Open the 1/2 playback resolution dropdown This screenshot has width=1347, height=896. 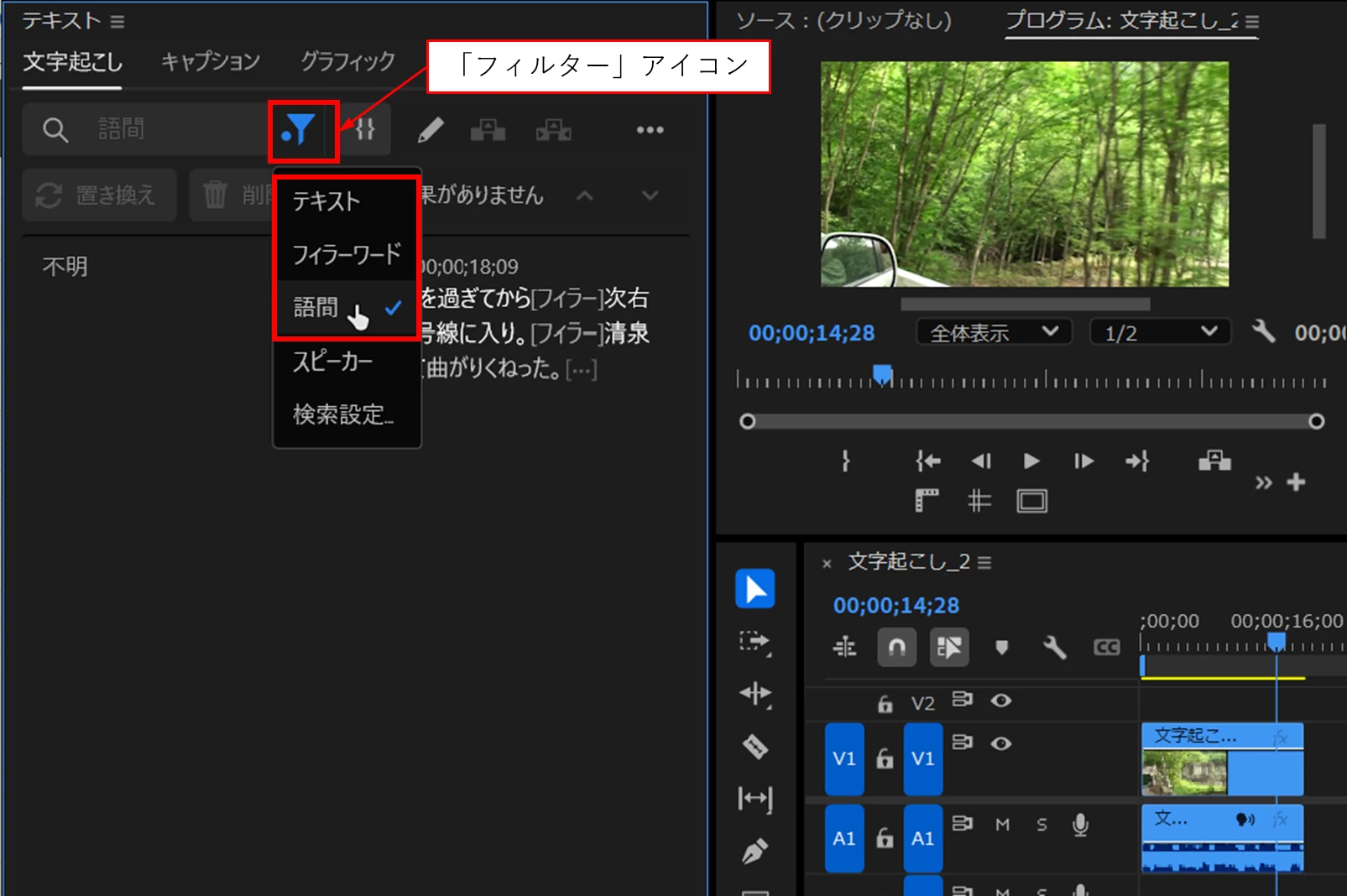[1160, 332]
